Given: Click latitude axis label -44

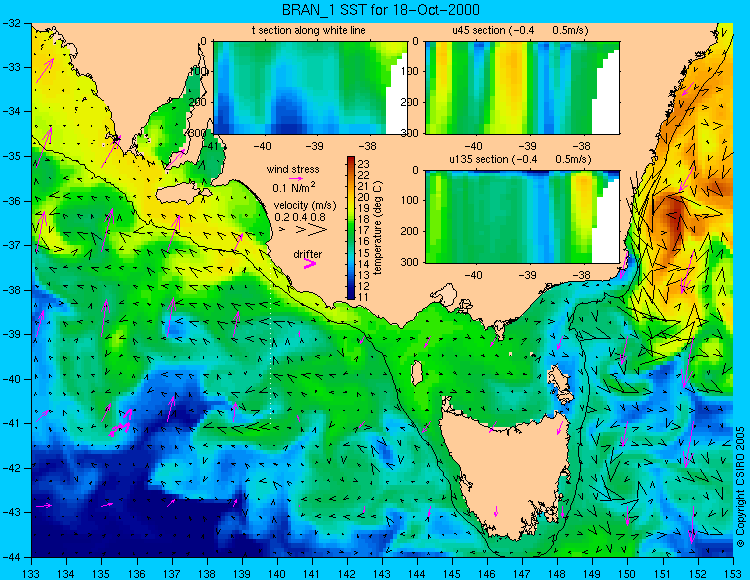Looking at the screenshot, I should click(x=12, y=557).
